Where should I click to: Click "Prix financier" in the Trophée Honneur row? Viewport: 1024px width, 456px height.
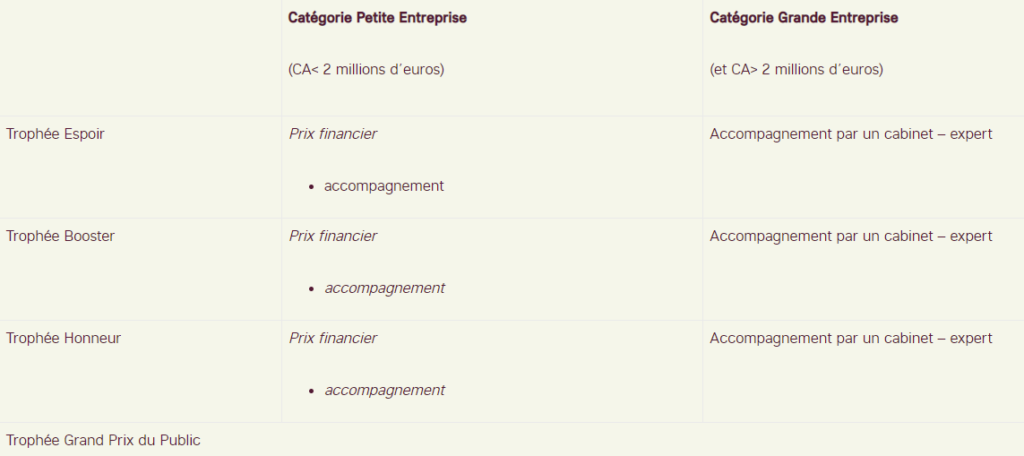(x=333, y=338)
